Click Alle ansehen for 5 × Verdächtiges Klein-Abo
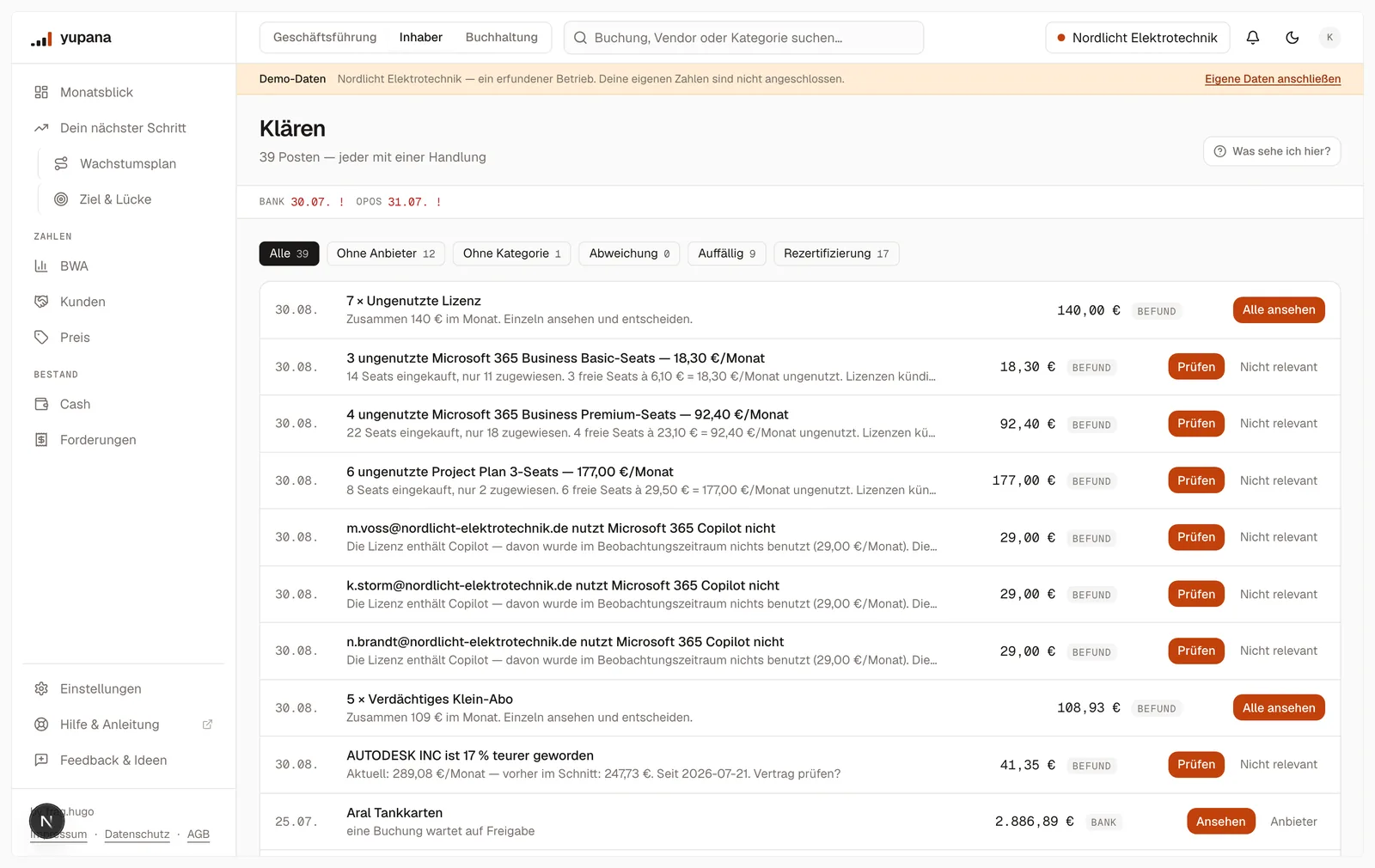Screen dimensions: 1375x868 [x=1279, y=708]
